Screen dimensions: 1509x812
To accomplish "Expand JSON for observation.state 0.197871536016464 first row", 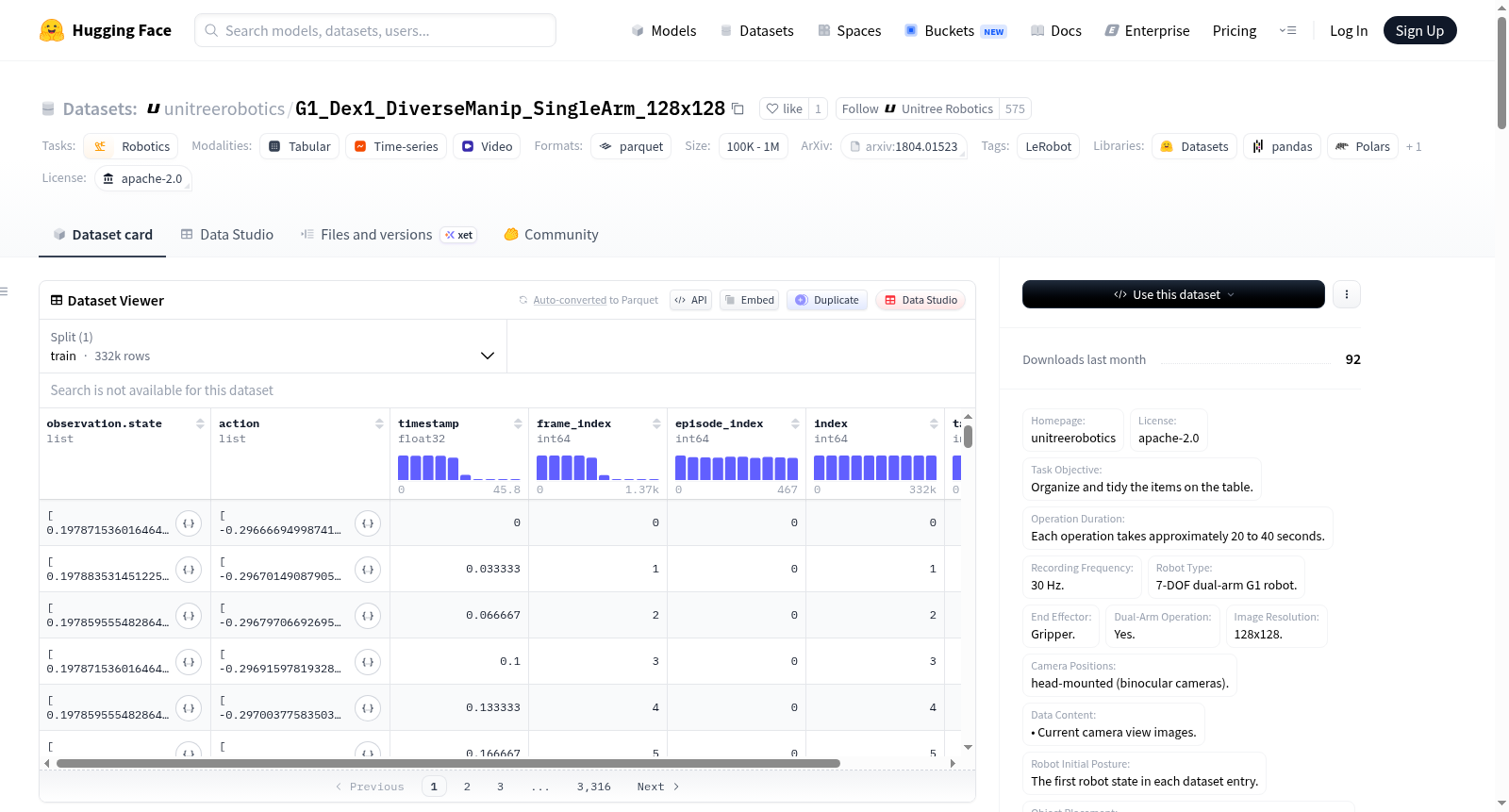I will coord(189,523).
